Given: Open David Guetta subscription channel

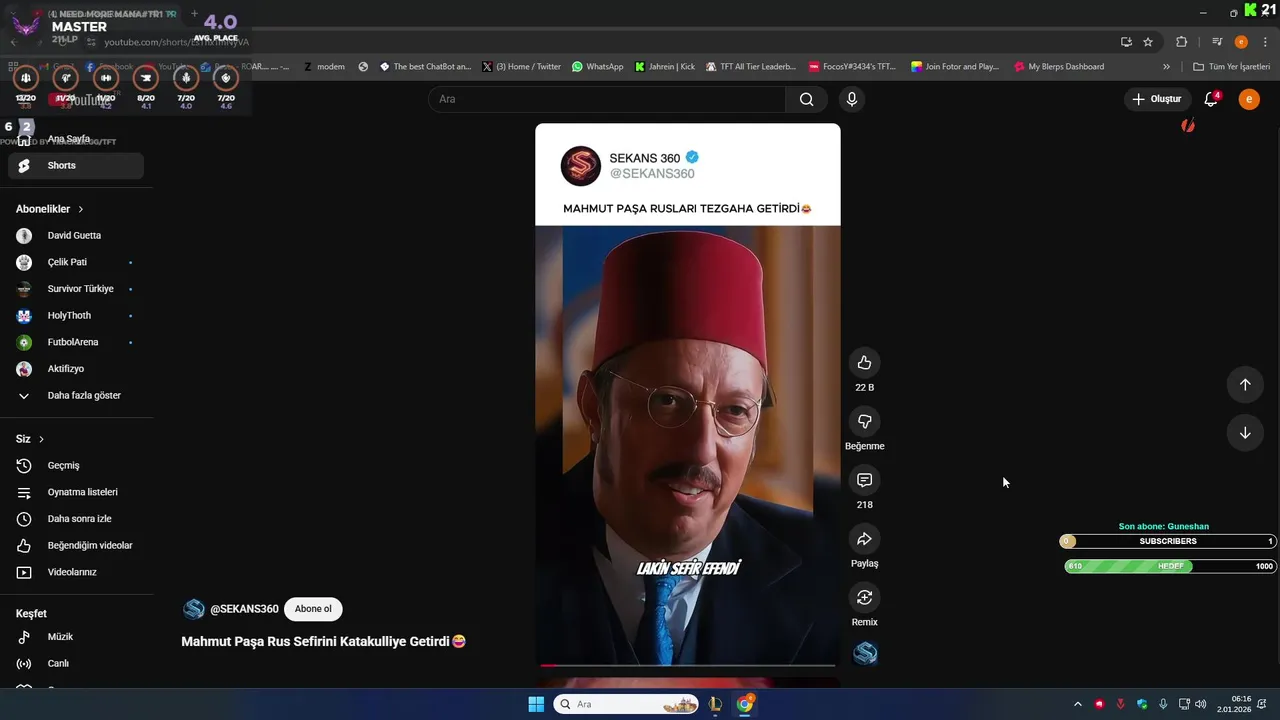Looking at the screenshot, I should tap(76, 236).
